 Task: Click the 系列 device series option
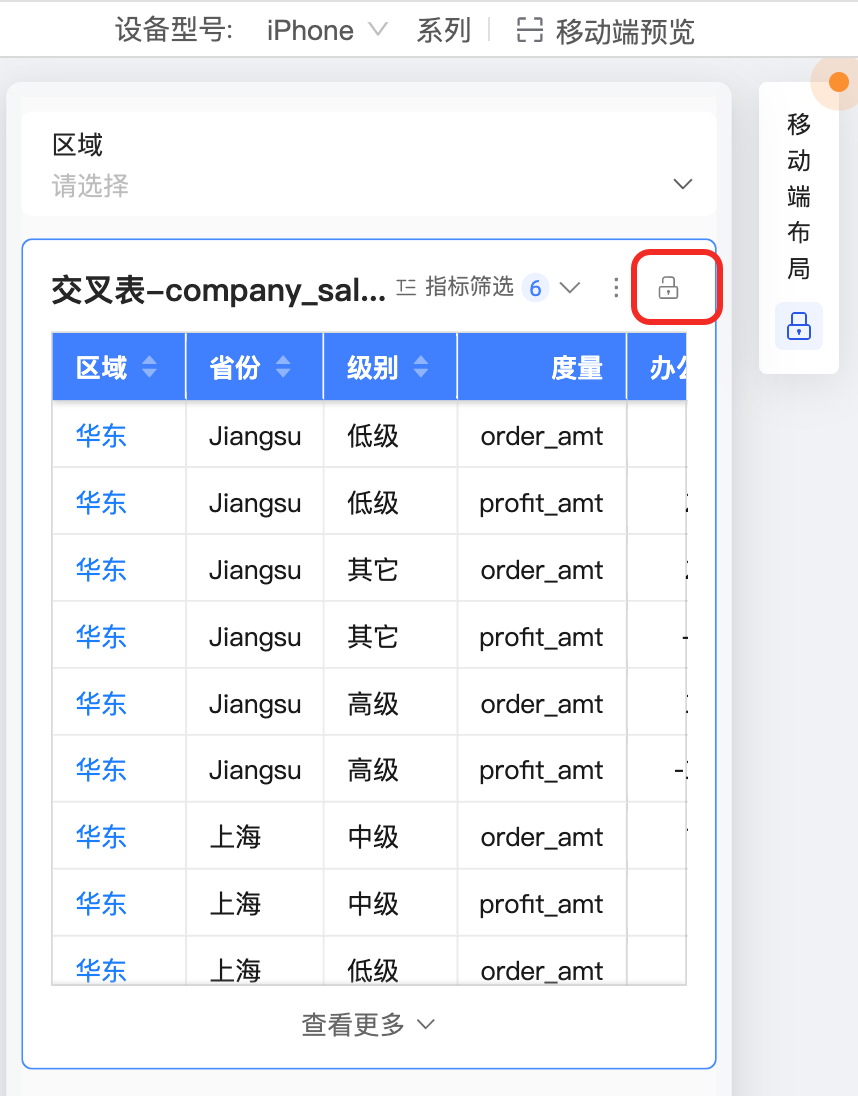(x=443, y=30)
